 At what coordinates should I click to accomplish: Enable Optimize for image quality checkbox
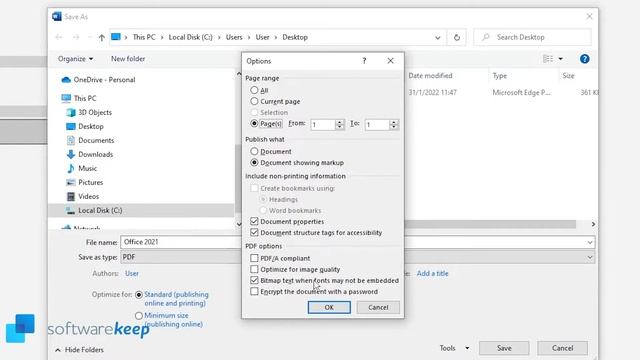(x=254, y=269)
